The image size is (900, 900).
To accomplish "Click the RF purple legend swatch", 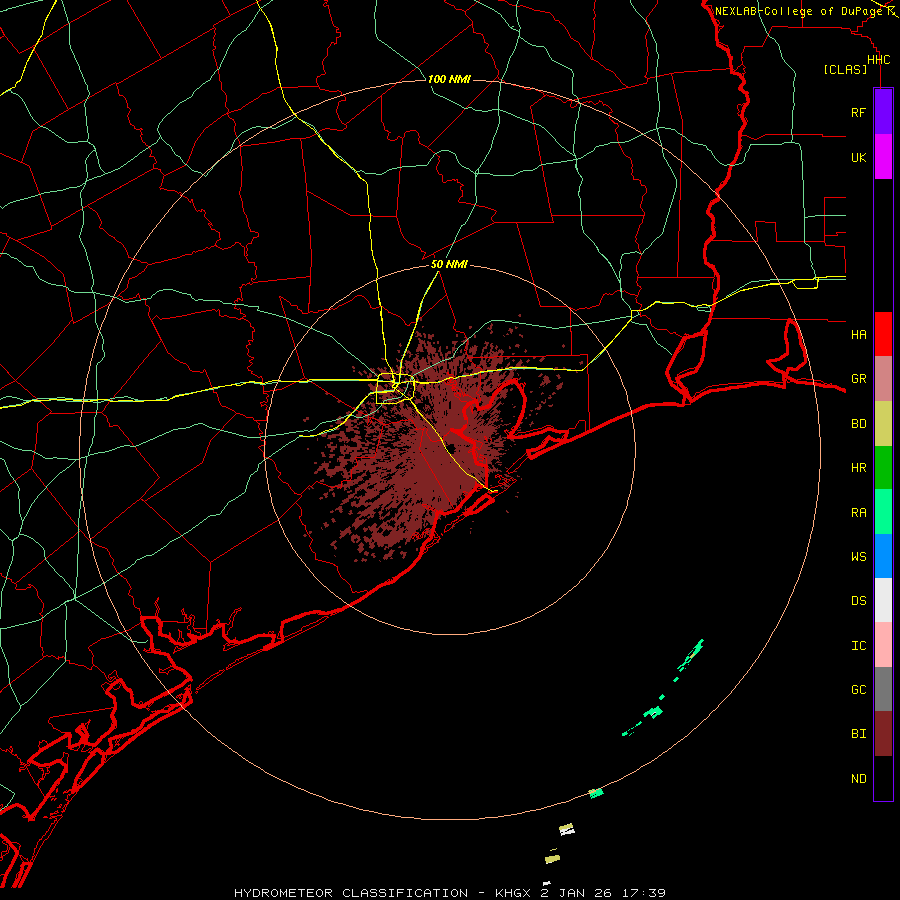I will (883, 112).
